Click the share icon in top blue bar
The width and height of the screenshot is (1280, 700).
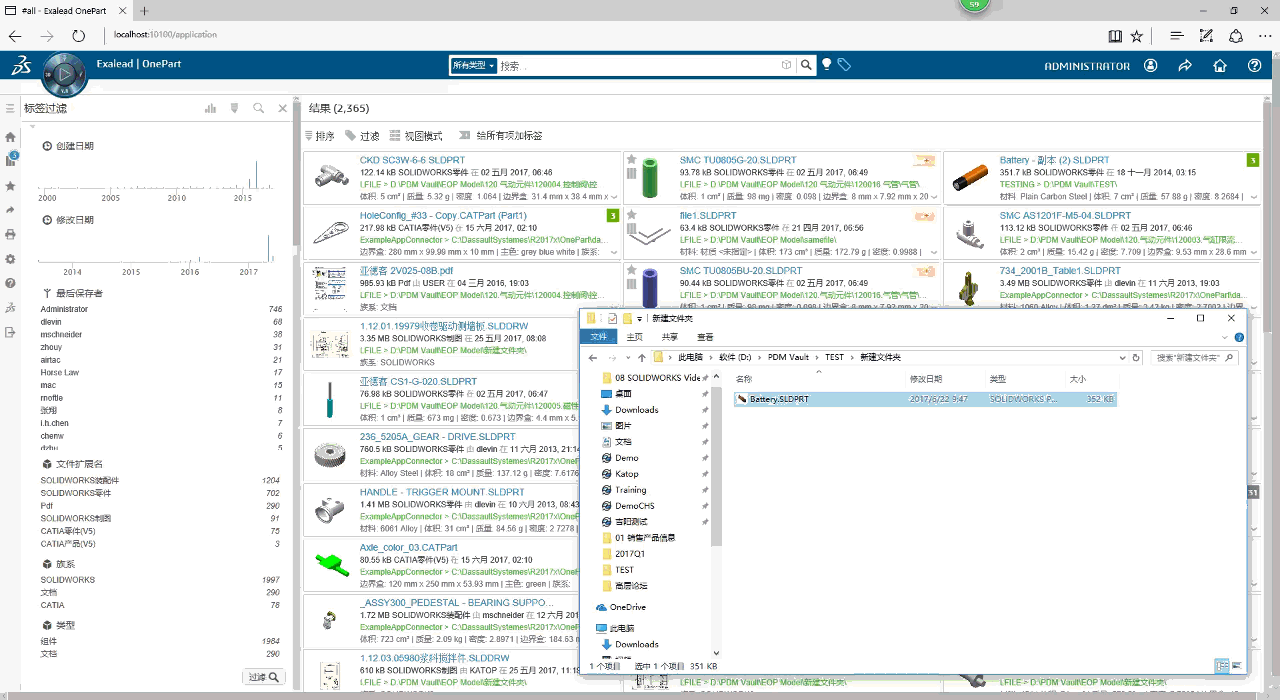click(1185, 65)
